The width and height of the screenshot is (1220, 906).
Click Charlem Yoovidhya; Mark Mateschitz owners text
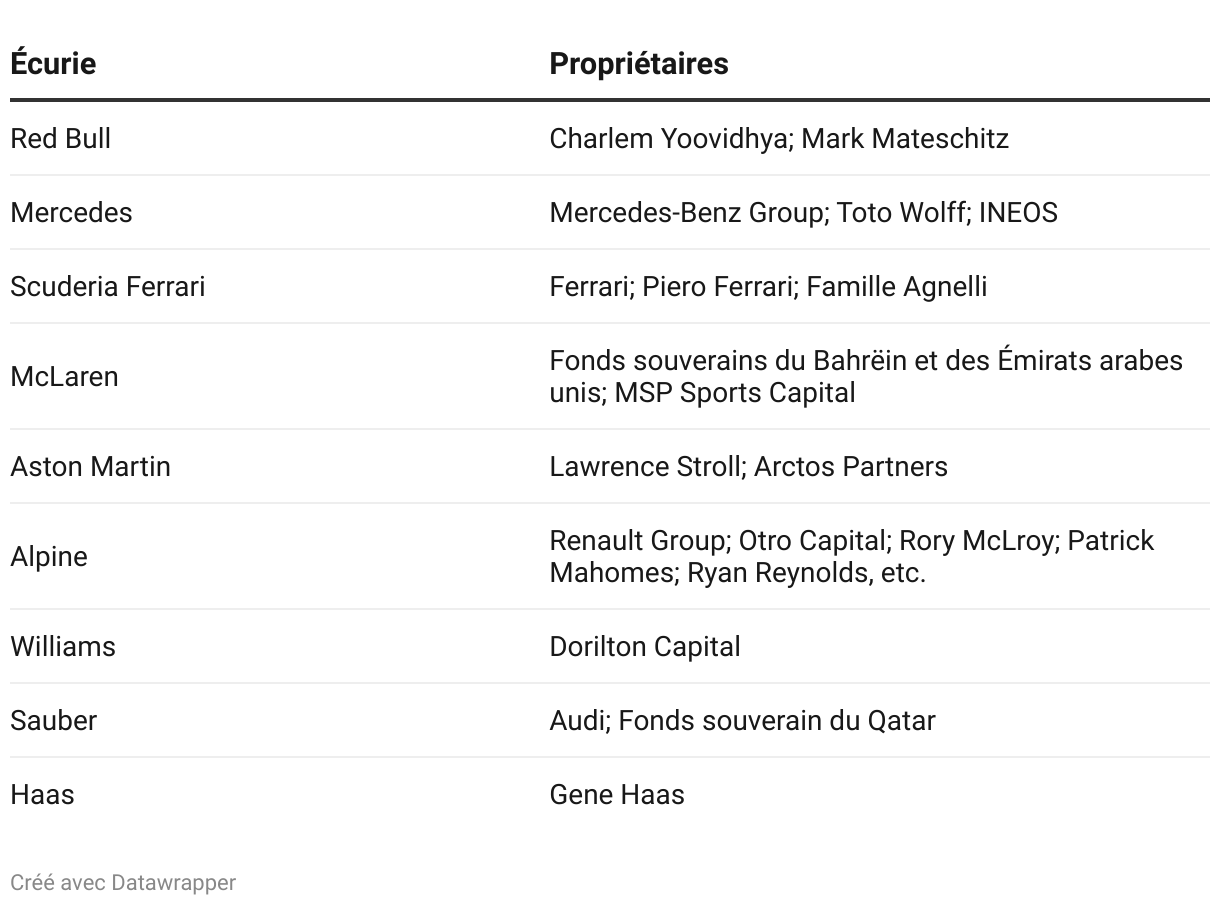779,138
